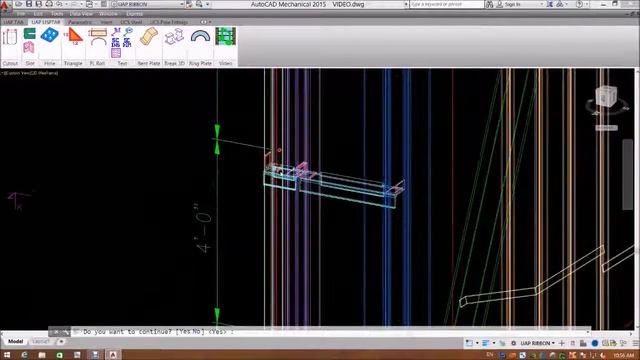Select the Ring Plate arc icon
640x360 pixels.
pos(200,36)
